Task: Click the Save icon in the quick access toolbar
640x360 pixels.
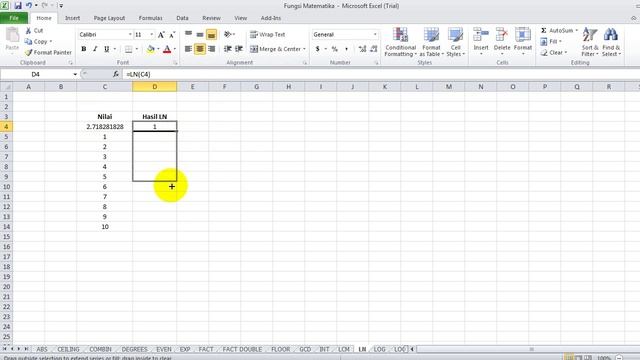Action: (18, 6)
